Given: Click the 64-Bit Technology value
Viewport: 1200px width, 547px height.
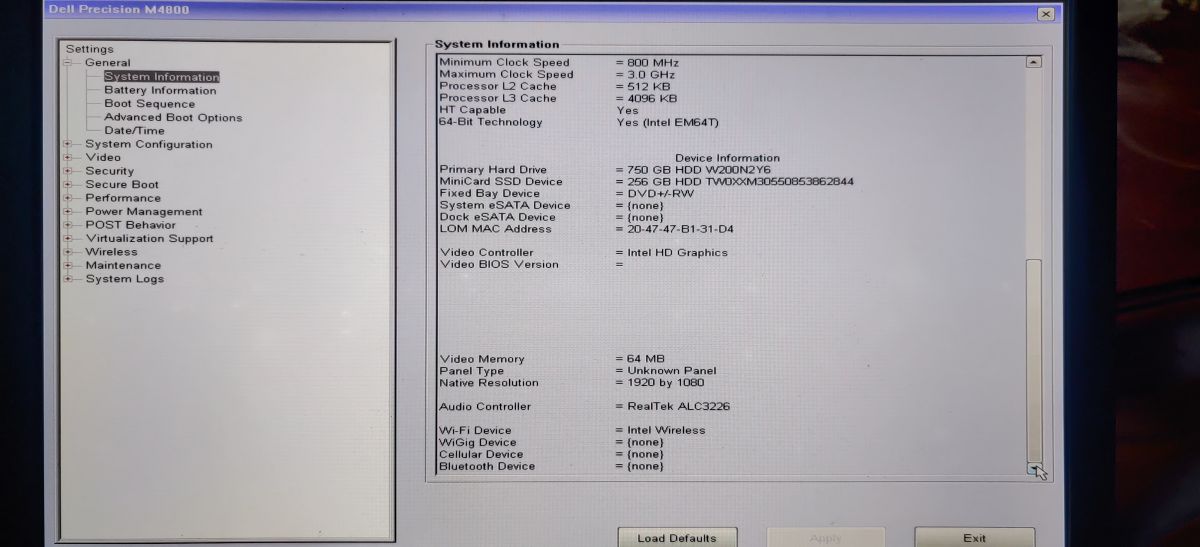Looking at the screenshot, I should [667, 123].
